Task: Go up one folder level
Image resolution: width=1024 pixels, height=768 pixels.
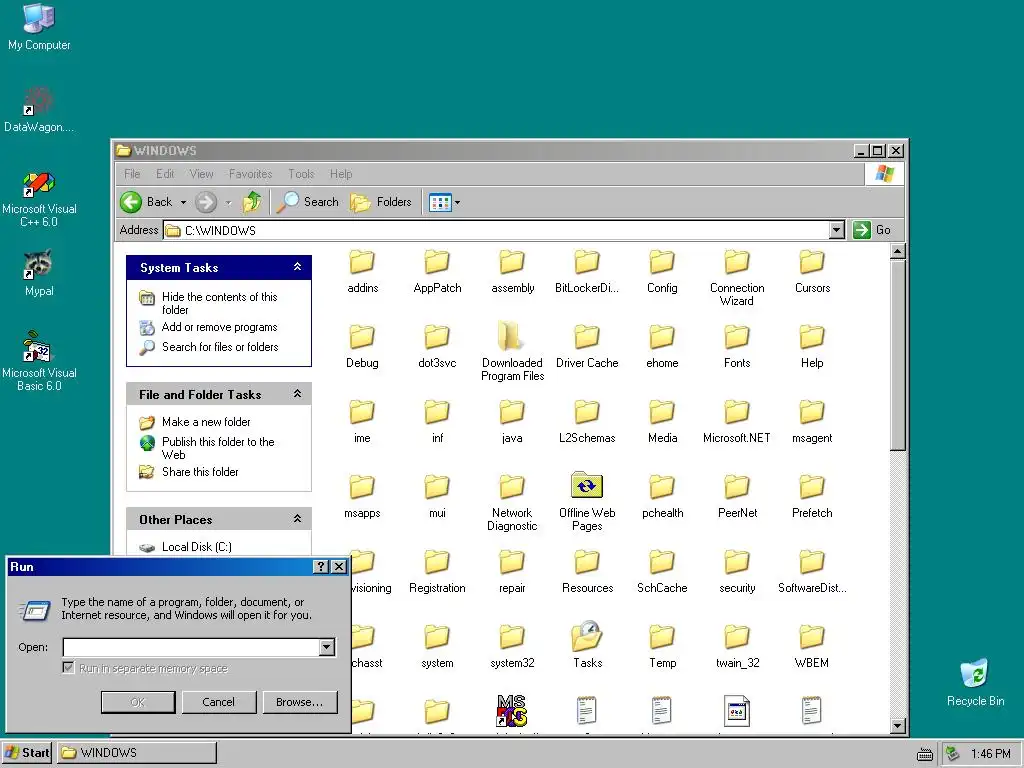Action: point(252,202)
